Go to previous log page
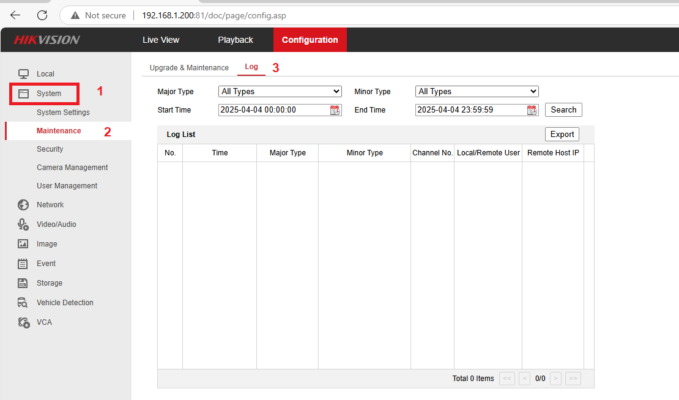Screen dimensions: 679x400 pyautogui.click(x=524, y=378)
